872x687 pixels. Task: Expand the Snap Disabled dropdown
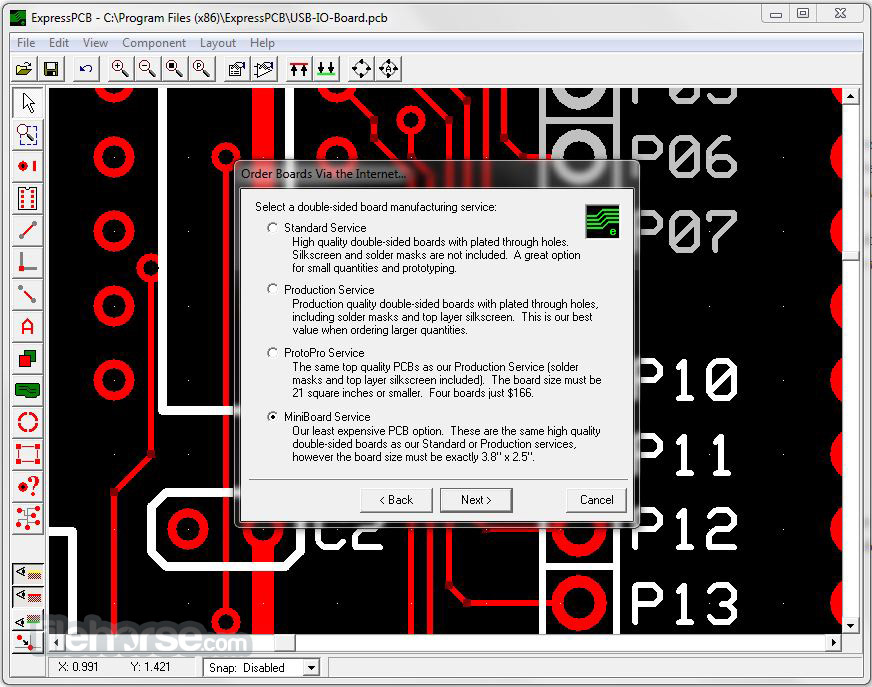pos(311,668)
